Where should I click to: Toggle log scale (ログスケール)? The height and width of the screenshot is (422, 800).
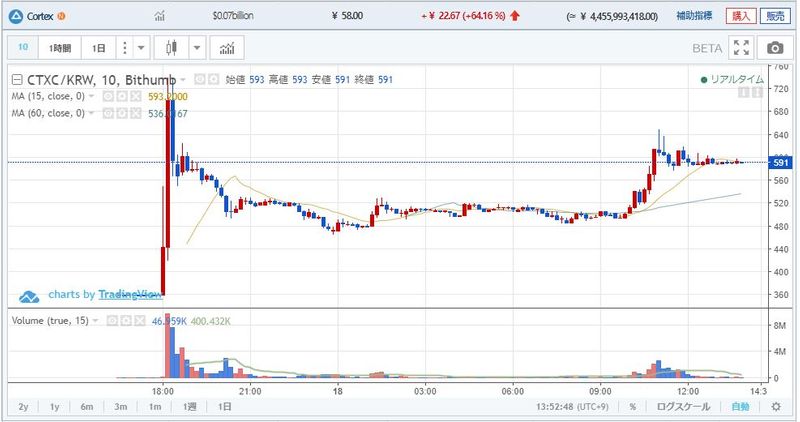[682, 407]
